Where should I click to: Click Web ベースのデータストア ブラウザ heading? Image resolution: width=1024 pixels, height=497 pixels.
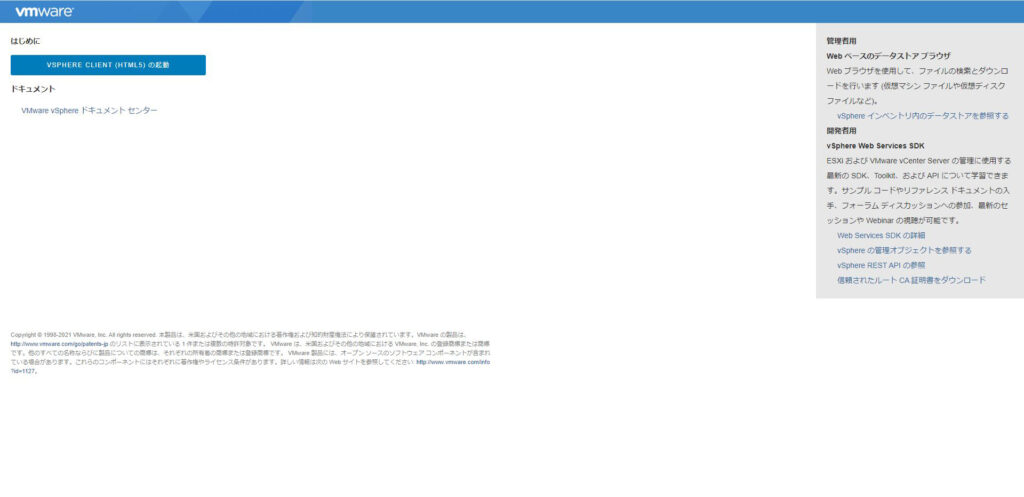[888, 56]
